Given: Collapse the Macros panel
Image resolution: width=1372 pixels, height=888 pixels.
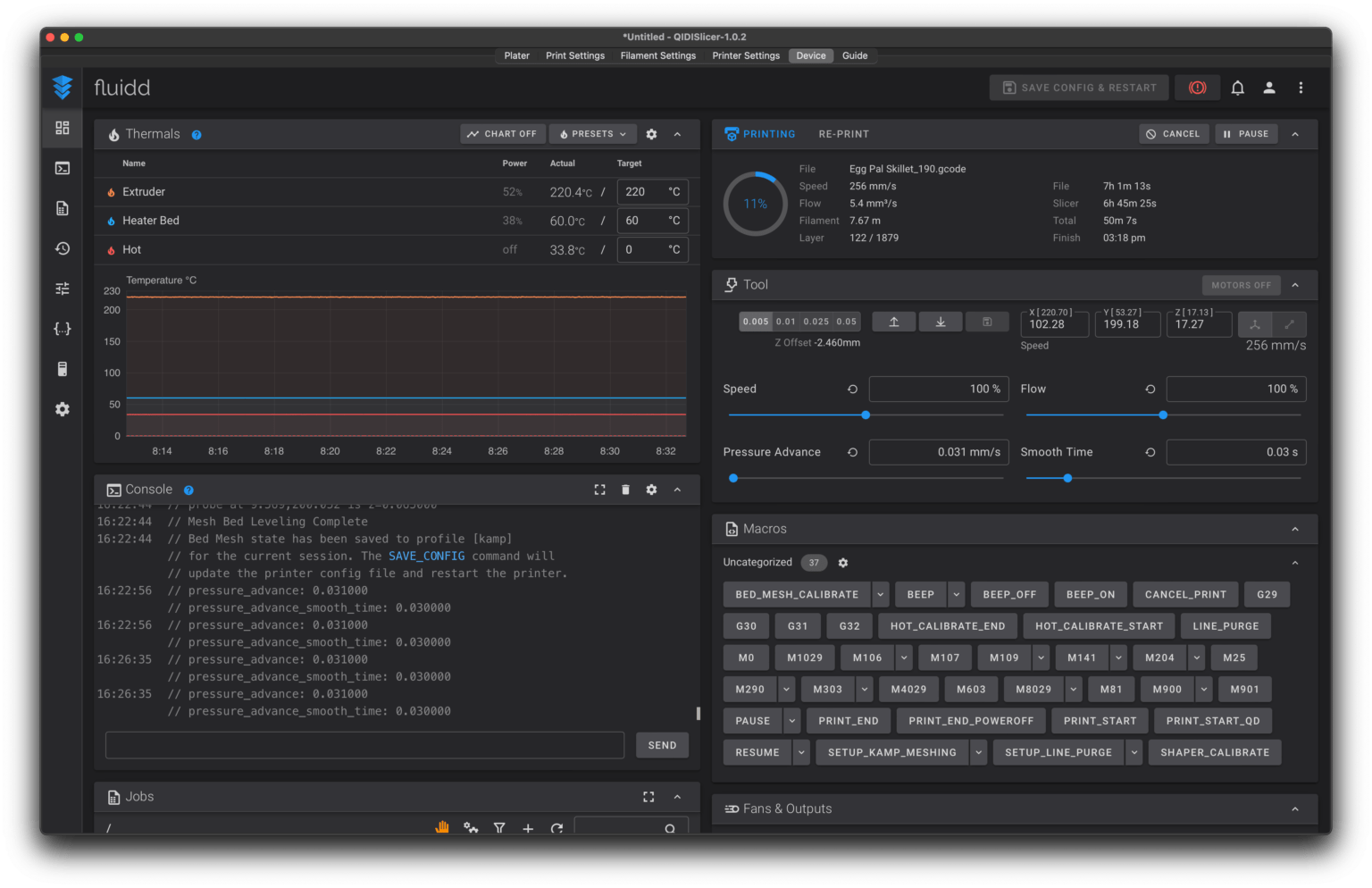Looking at the screenshot, I should pyautogui.click(x=1294, y=529).
